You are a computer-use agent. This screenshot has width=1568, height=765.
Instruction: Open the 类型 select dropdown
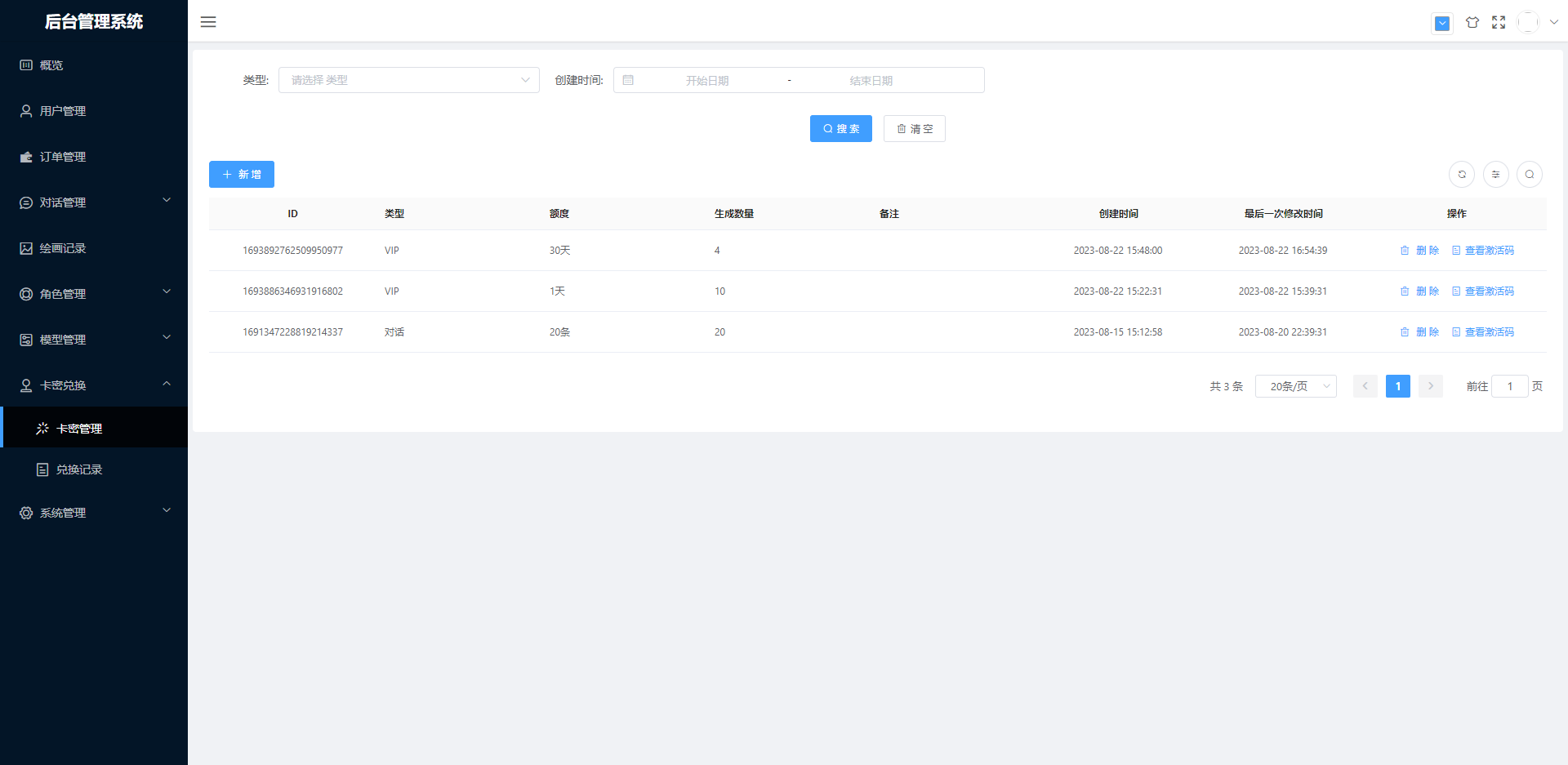pos(408,80)
